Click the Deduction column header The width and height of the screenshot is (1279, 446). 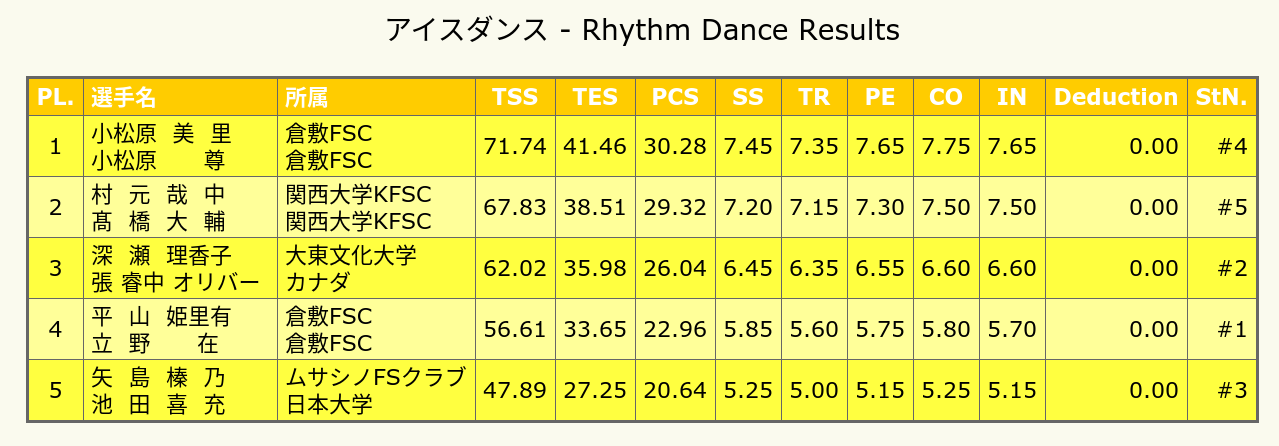[1116, 97]
